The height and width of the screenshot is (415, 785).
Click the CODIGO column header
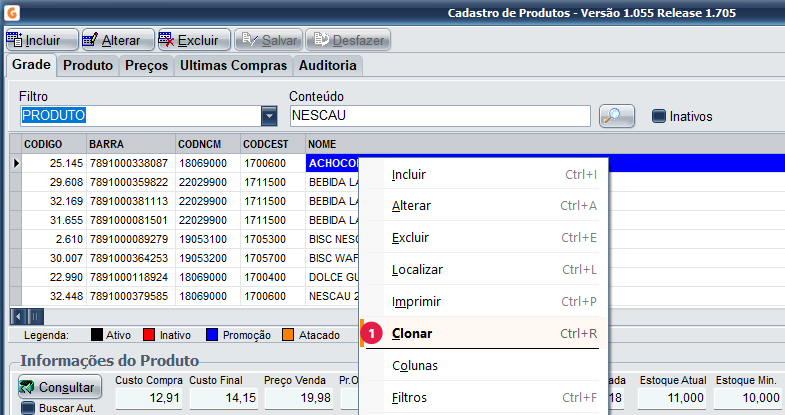pyautogui.click(x=54, y=144)
